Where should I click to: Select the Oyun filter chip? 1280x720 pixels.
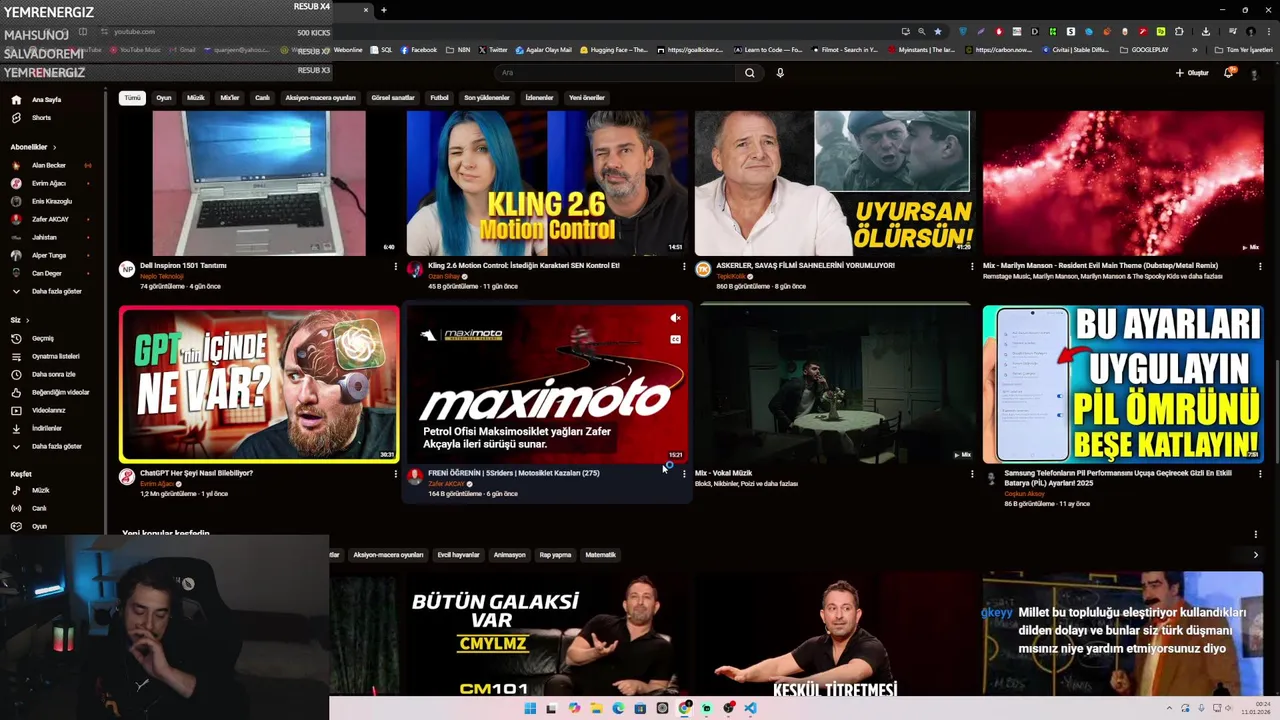pos(164,98)
